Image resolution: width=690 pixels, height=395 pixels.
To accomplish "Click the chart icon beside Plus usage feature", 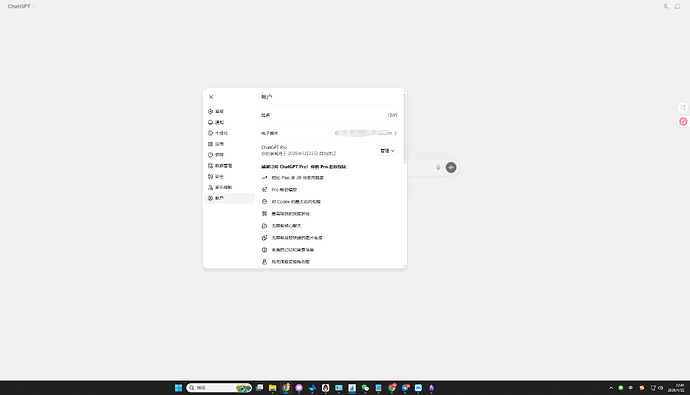I will [264, 178].
